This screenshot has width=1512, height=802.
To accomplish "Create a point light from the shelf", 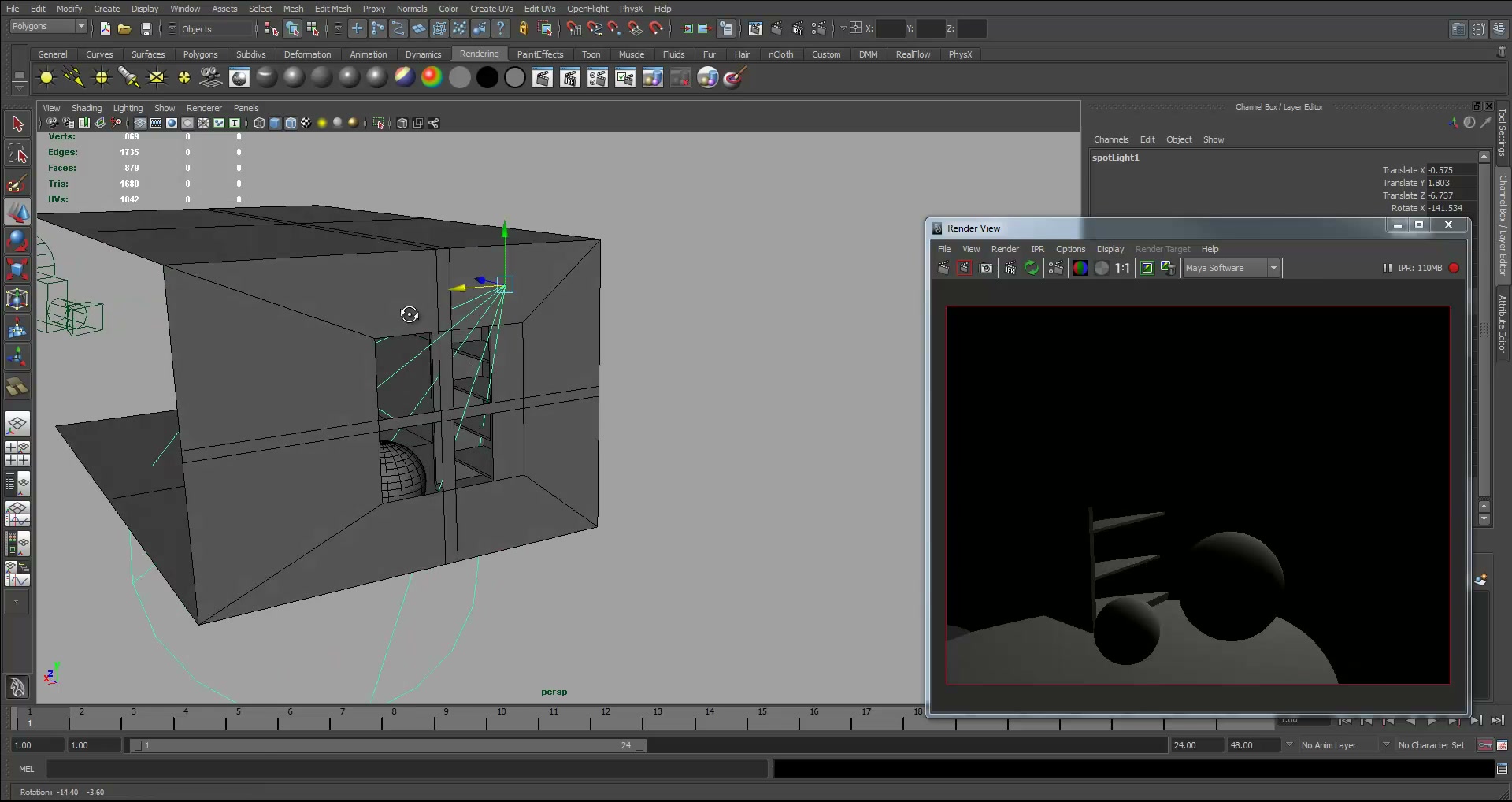I will [x=102, y=77].
